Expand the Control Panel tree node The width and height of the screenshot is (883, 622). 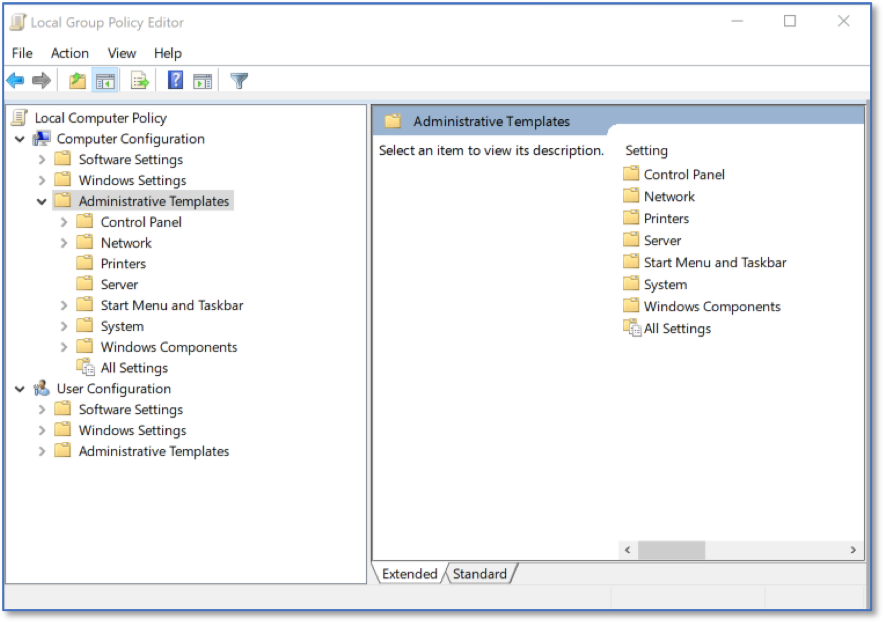point(64,222)
